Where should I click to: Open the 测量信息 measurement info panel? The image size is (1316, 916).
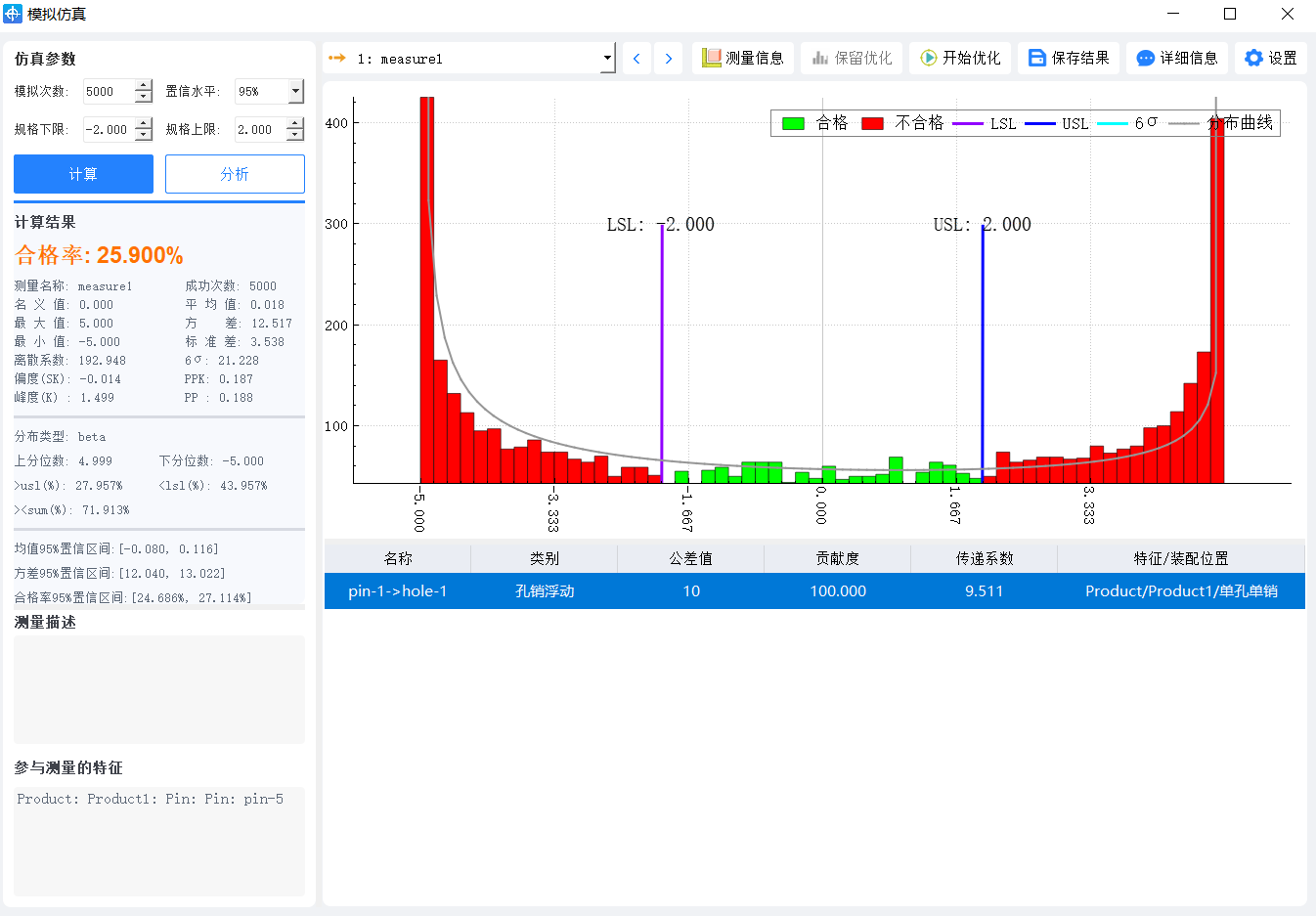743,59
